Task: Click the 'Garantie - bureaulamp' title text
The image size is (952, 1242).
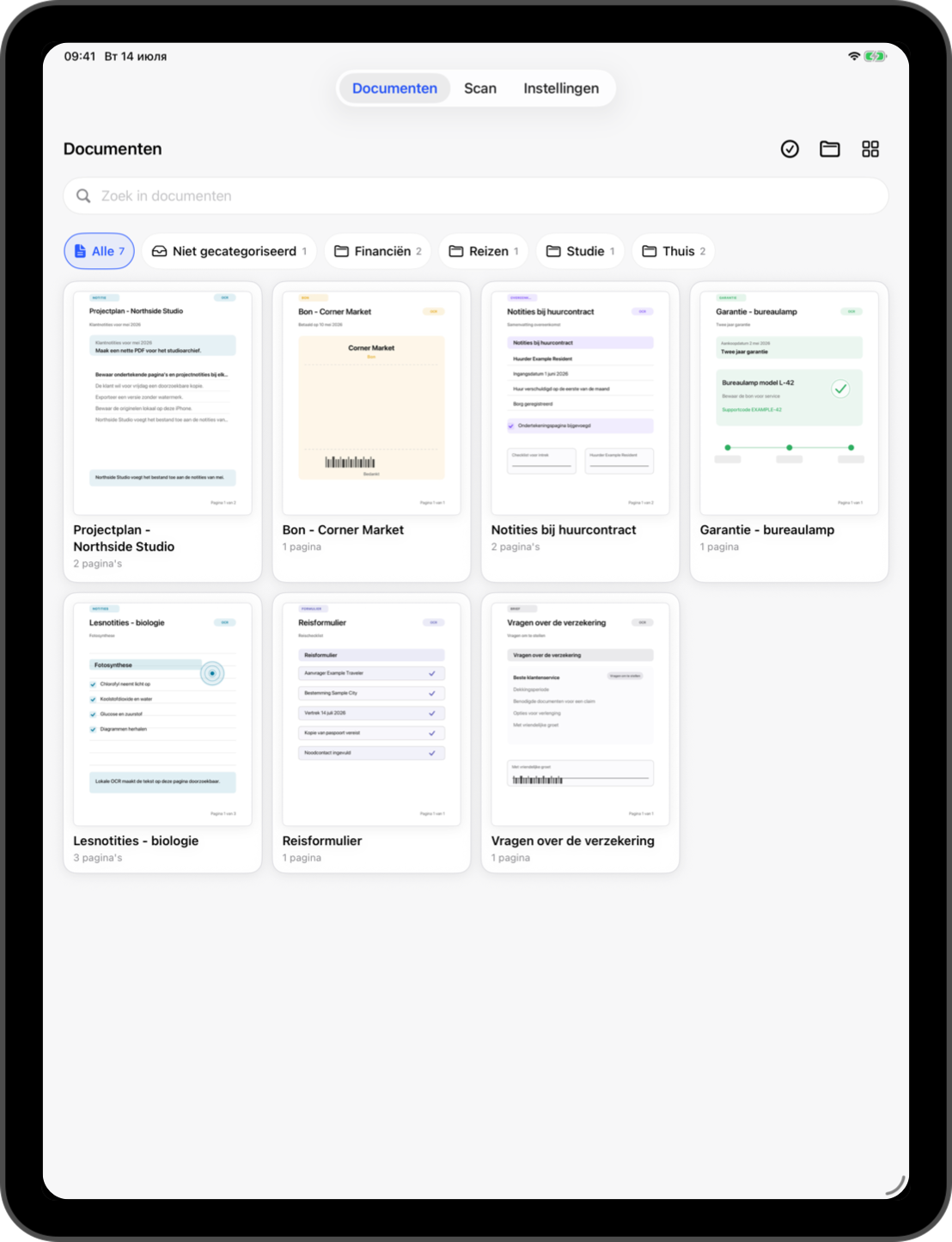Action: tap(767, 529)
